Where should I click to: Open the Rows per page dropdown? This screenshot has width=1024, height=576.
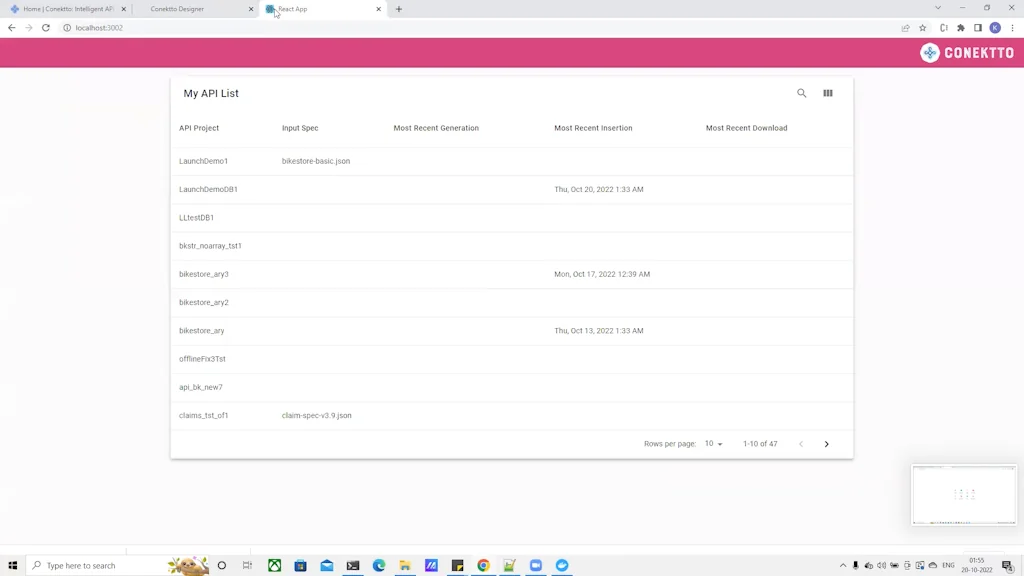714,443
